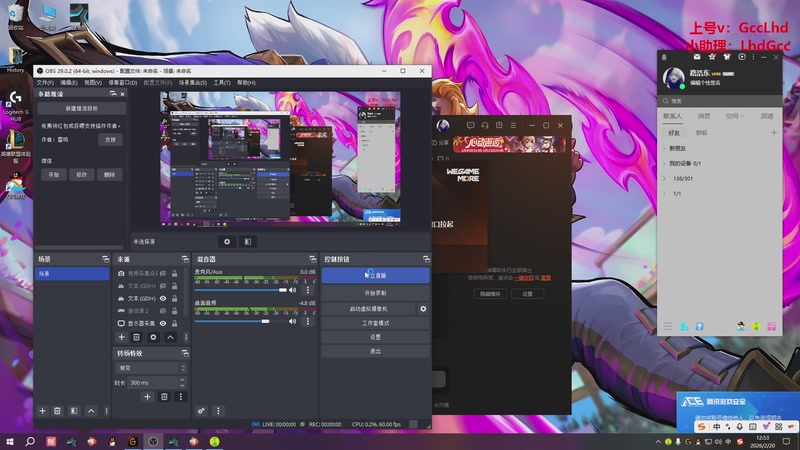
Task: Open OBS 设置 button in controls panel
Action: pos(375,337)
